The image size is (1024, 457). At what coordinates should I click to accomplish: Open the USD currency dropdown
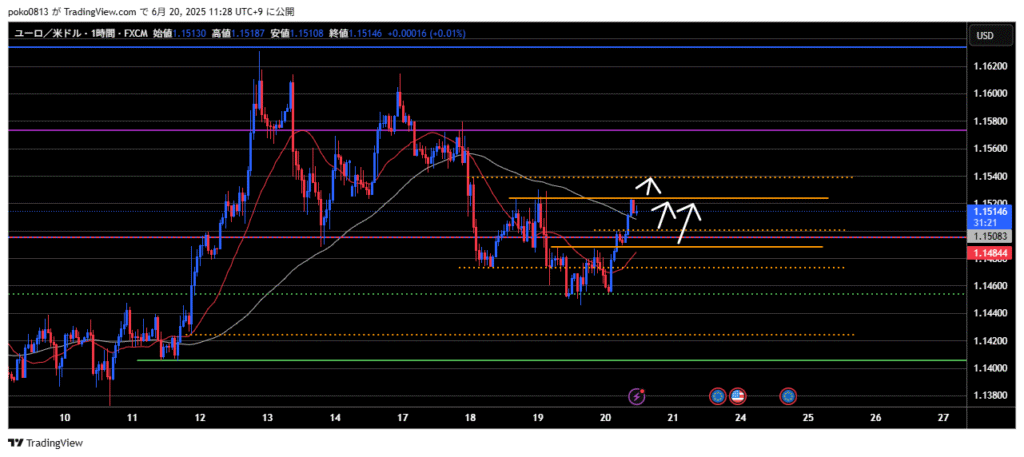pyautogui.click(x=985, y=36)
